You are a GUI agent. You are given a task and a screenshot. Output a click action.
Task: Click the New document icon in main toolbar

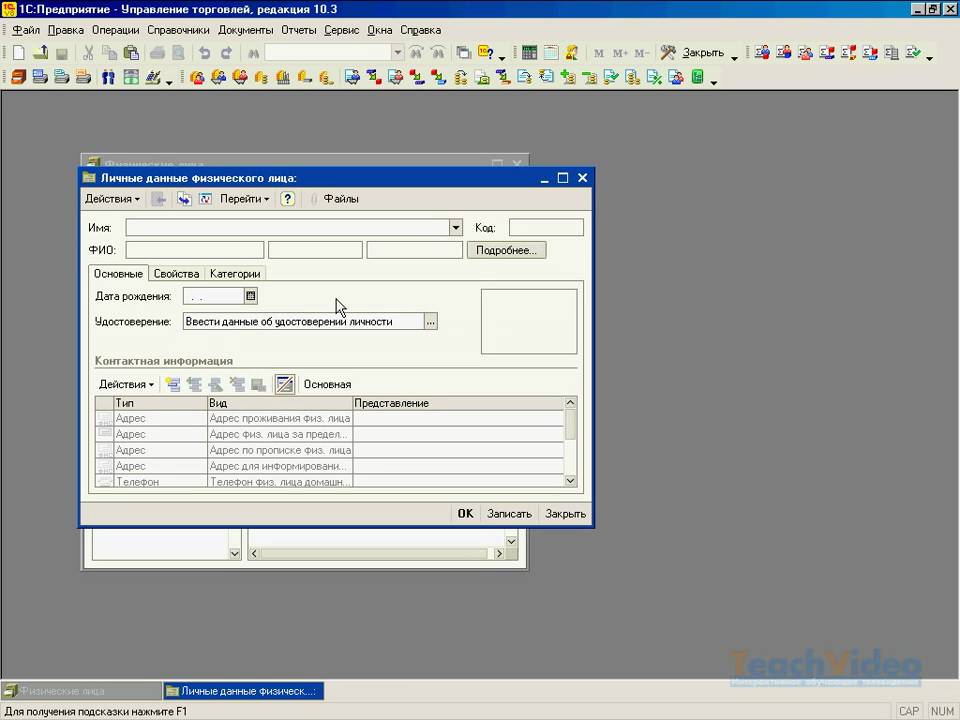point(18,53)
